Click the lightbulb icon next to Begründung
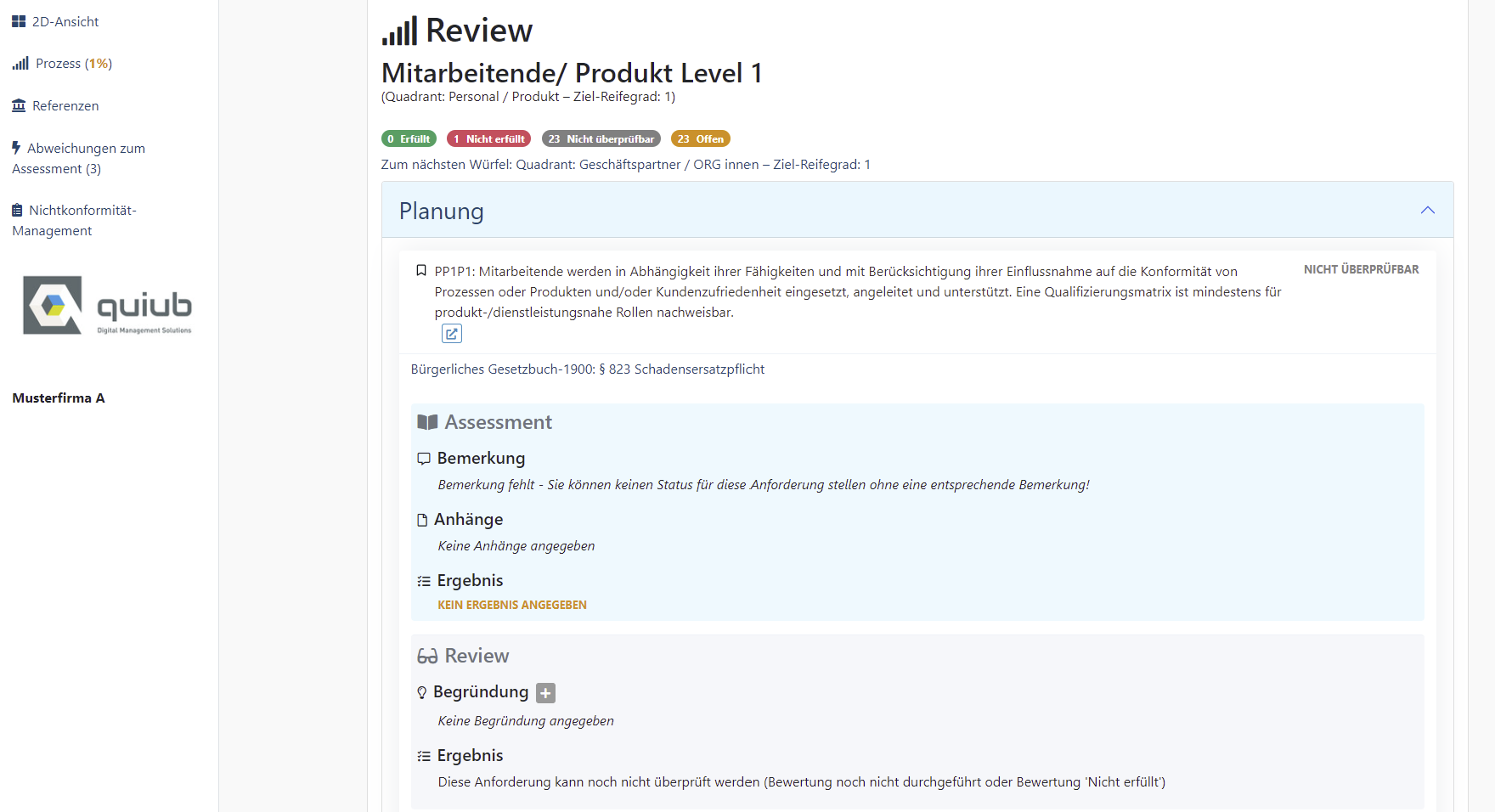This screenshot has width=1495, height=812. coord(423,691)
